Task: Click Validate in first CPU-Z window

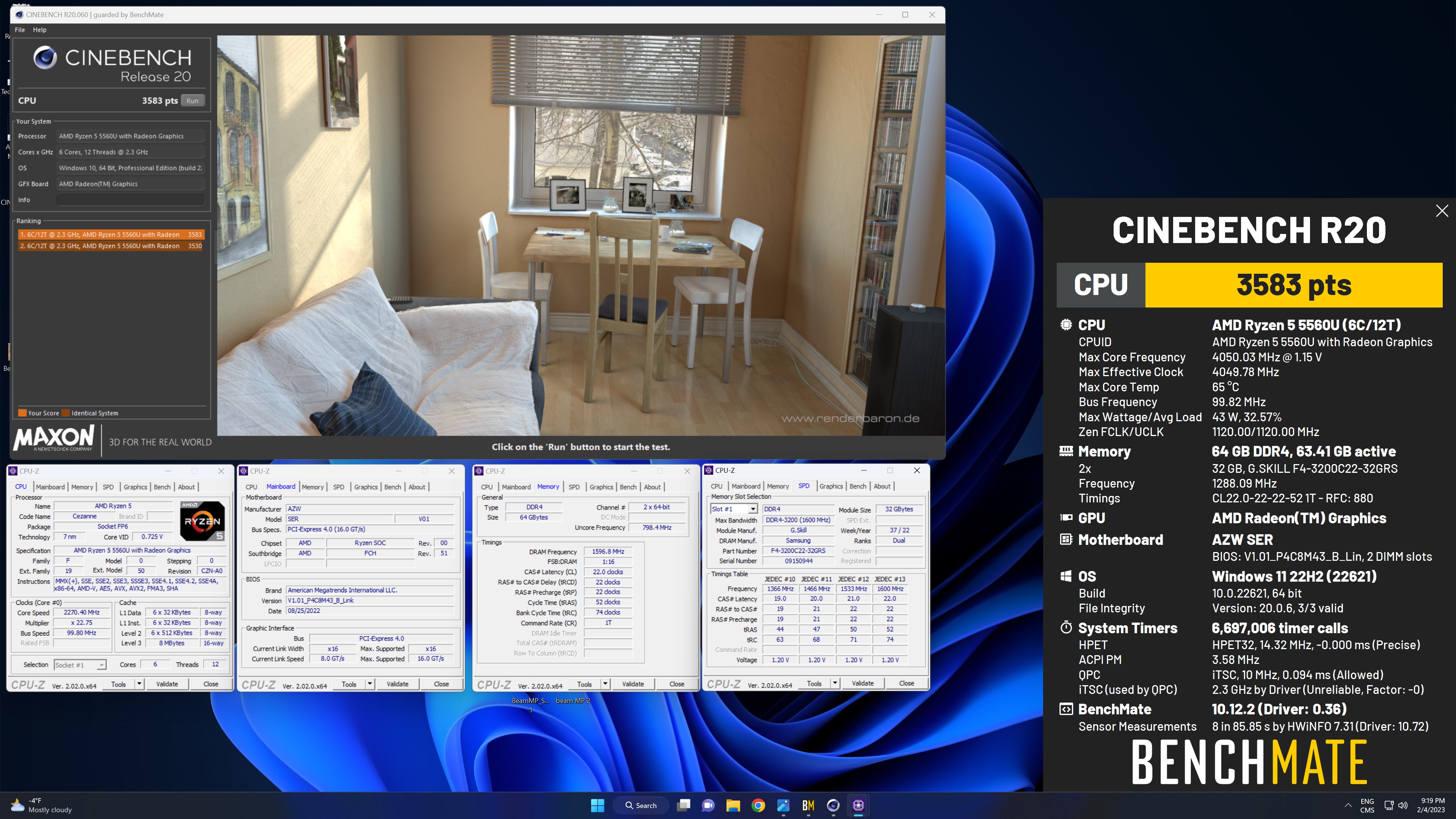Action: [x=167, y=684]
